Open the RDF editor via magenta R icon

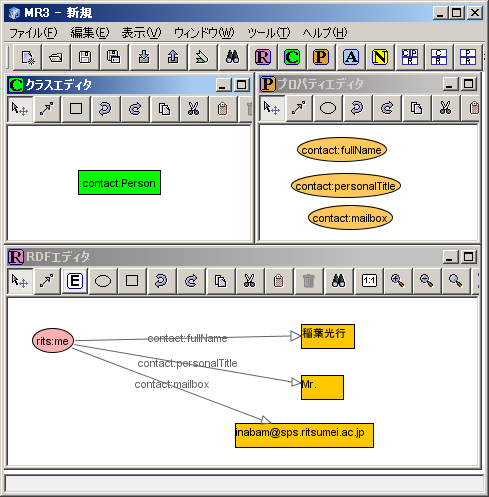coord(263,57)
